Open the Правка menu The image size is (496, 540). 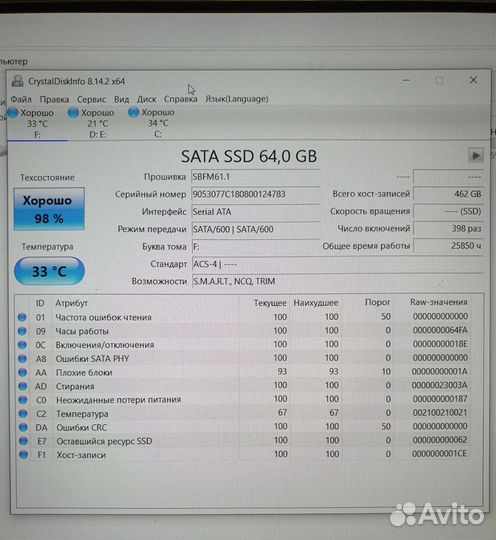(54, 100)
